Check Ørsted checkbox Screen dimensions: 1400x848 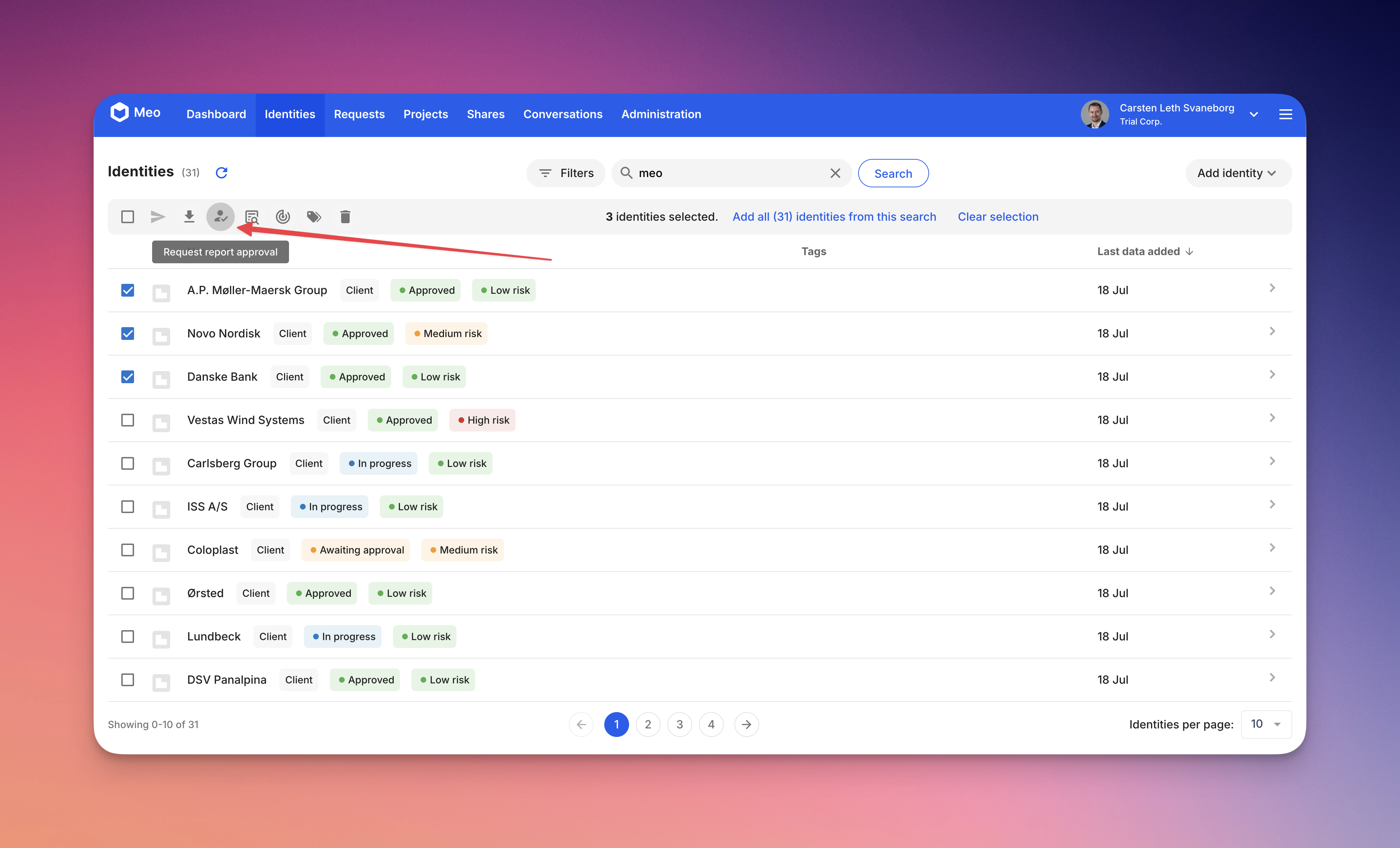point(128,593)
